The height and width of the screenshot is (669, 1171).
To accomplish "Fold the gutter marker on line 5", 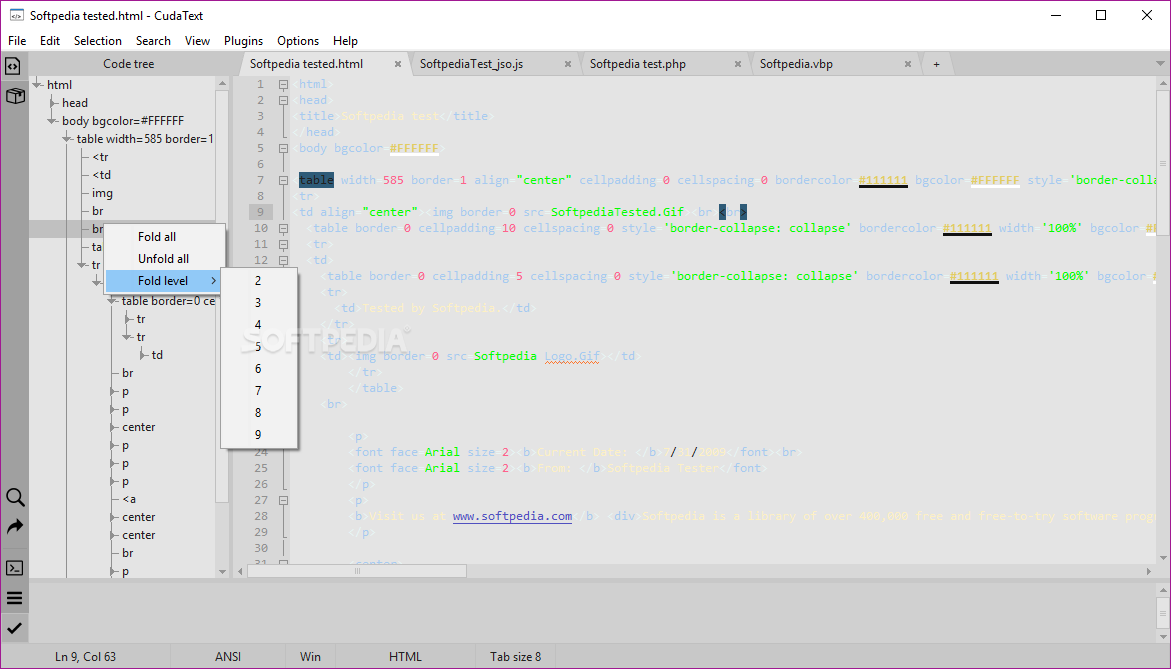I will pos(283,148).
